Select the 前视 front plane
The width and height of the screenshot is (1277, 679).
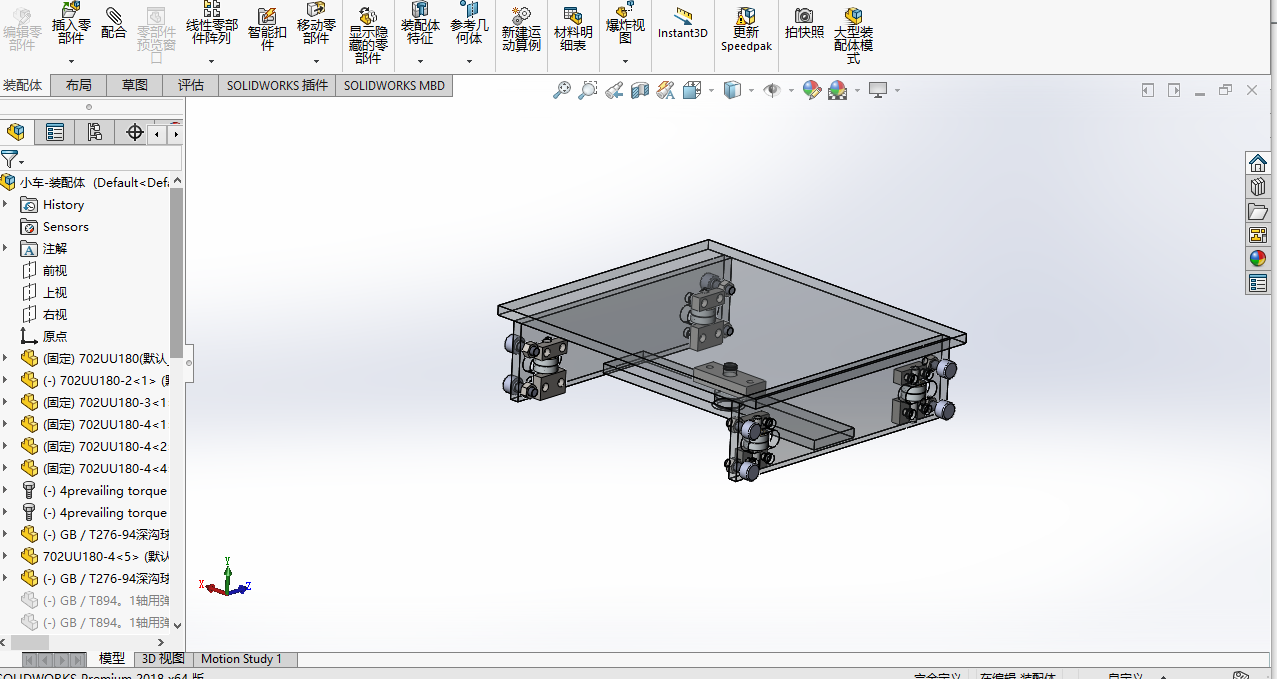(45, 271)
